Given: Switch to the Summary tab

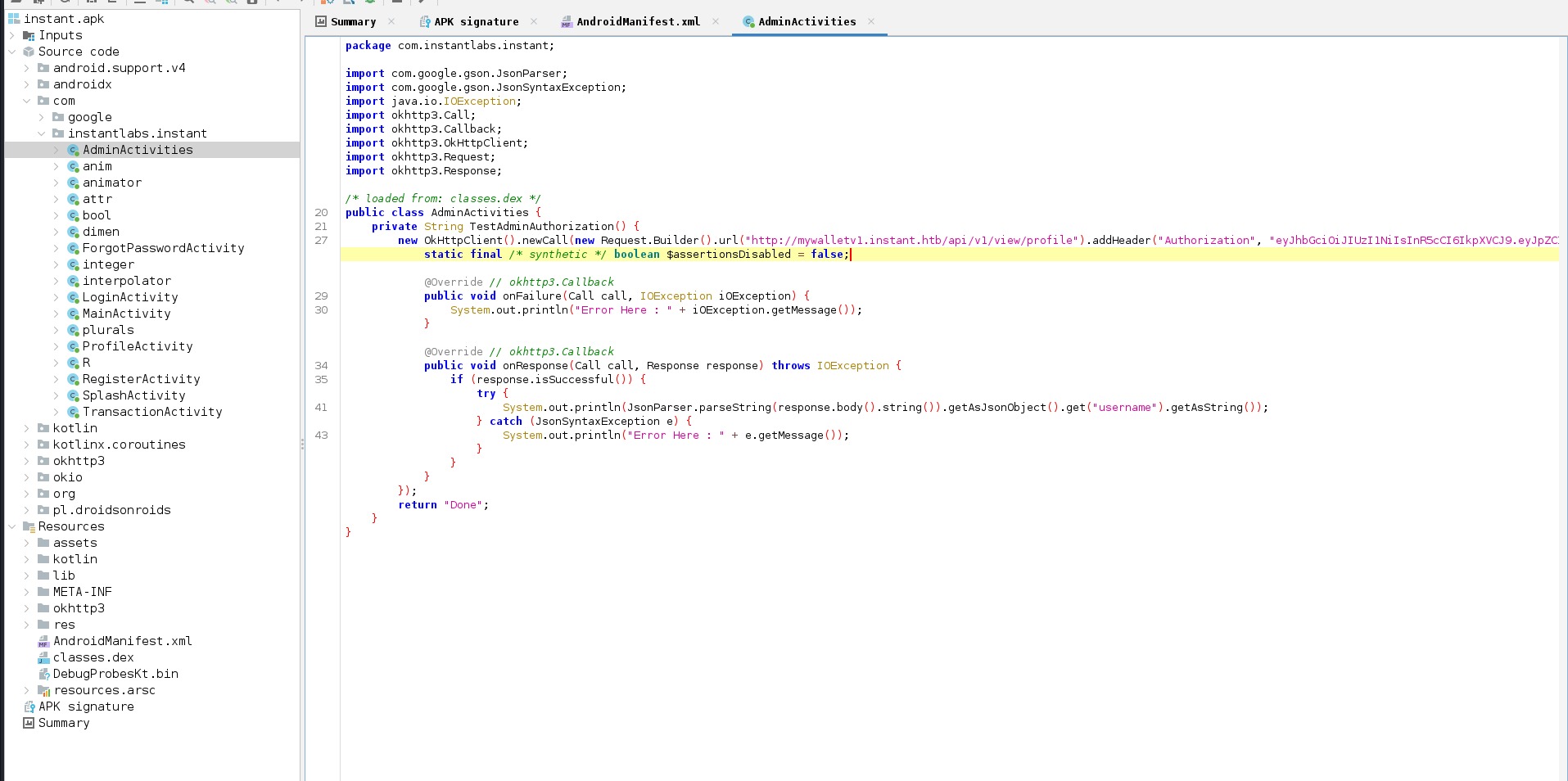Looking at the screenshot, I should click(353, 22).
